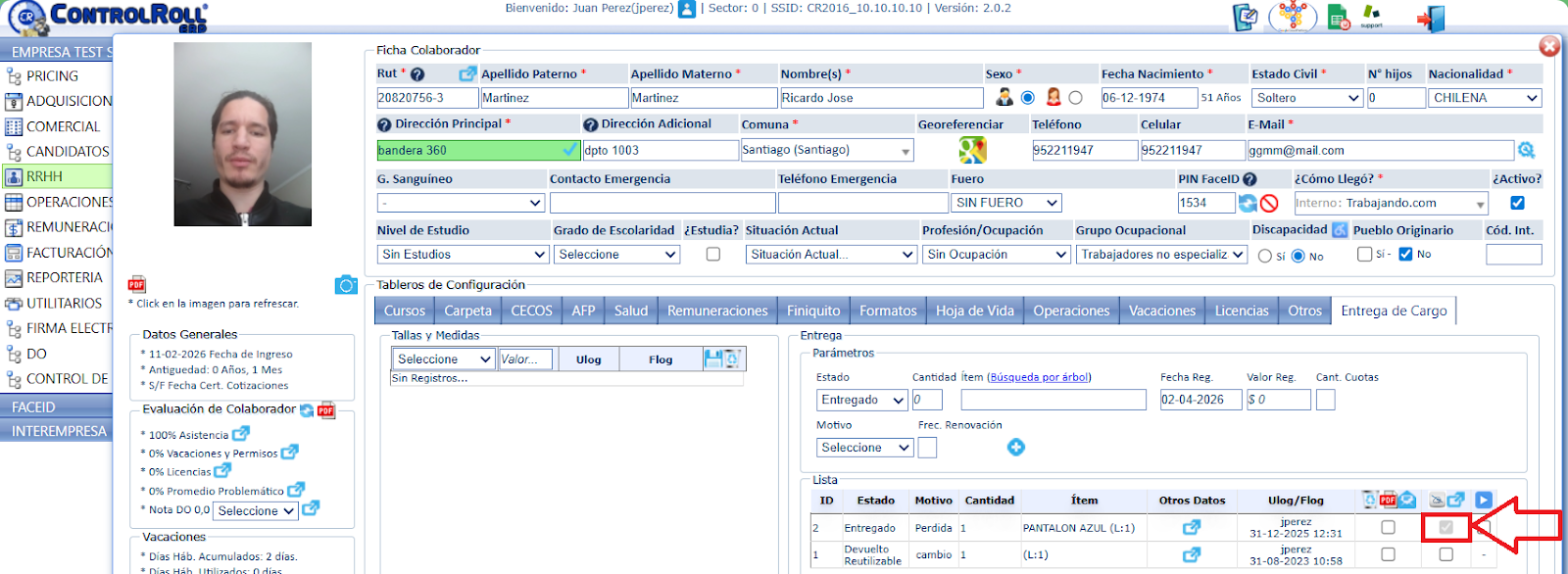
Task: Toggle the ¿Activo? checkbox
Action: pos(1517,203)
